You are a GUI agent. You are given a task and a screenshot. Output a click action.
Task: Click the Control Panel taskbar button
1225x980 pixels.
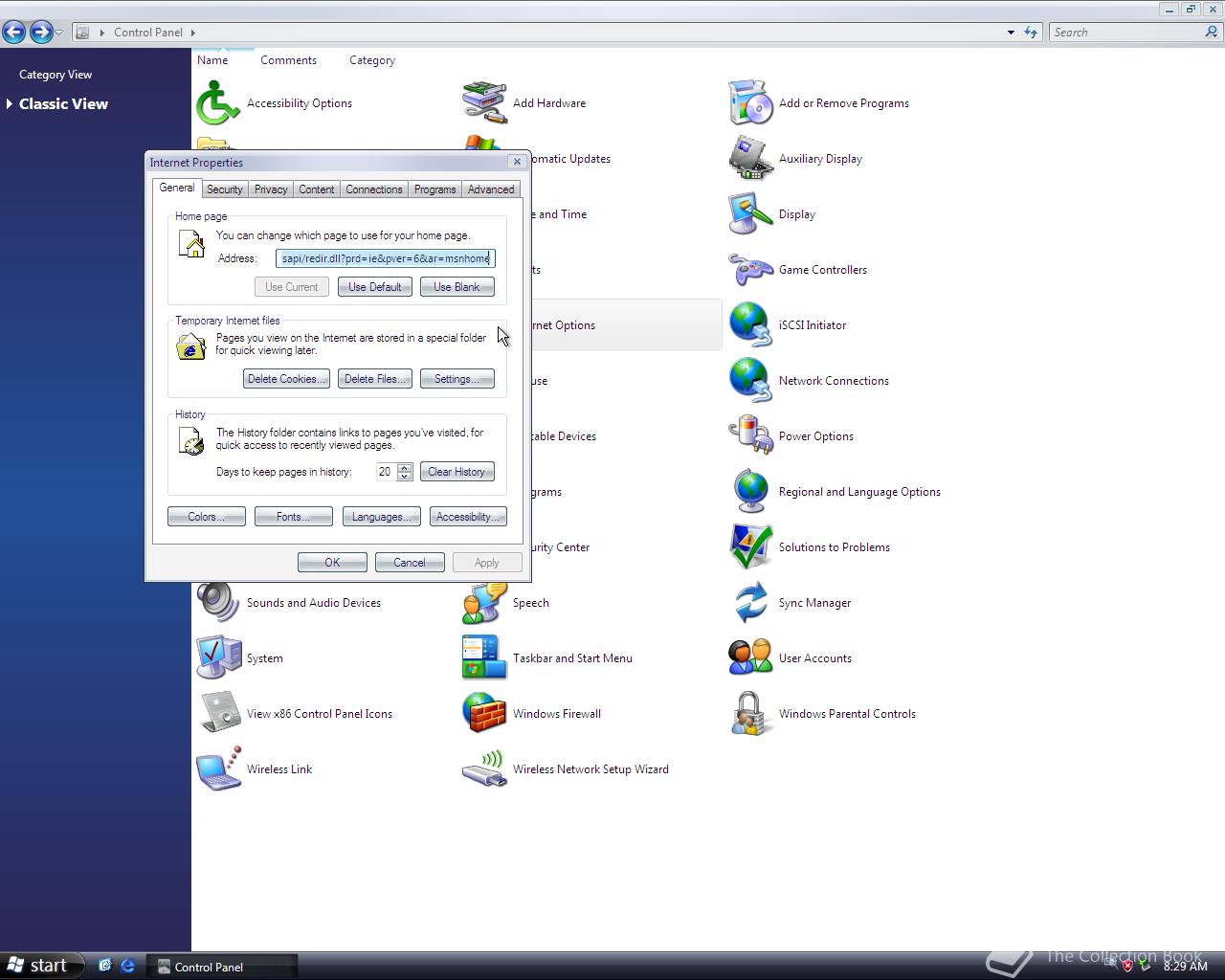[221, 967]
